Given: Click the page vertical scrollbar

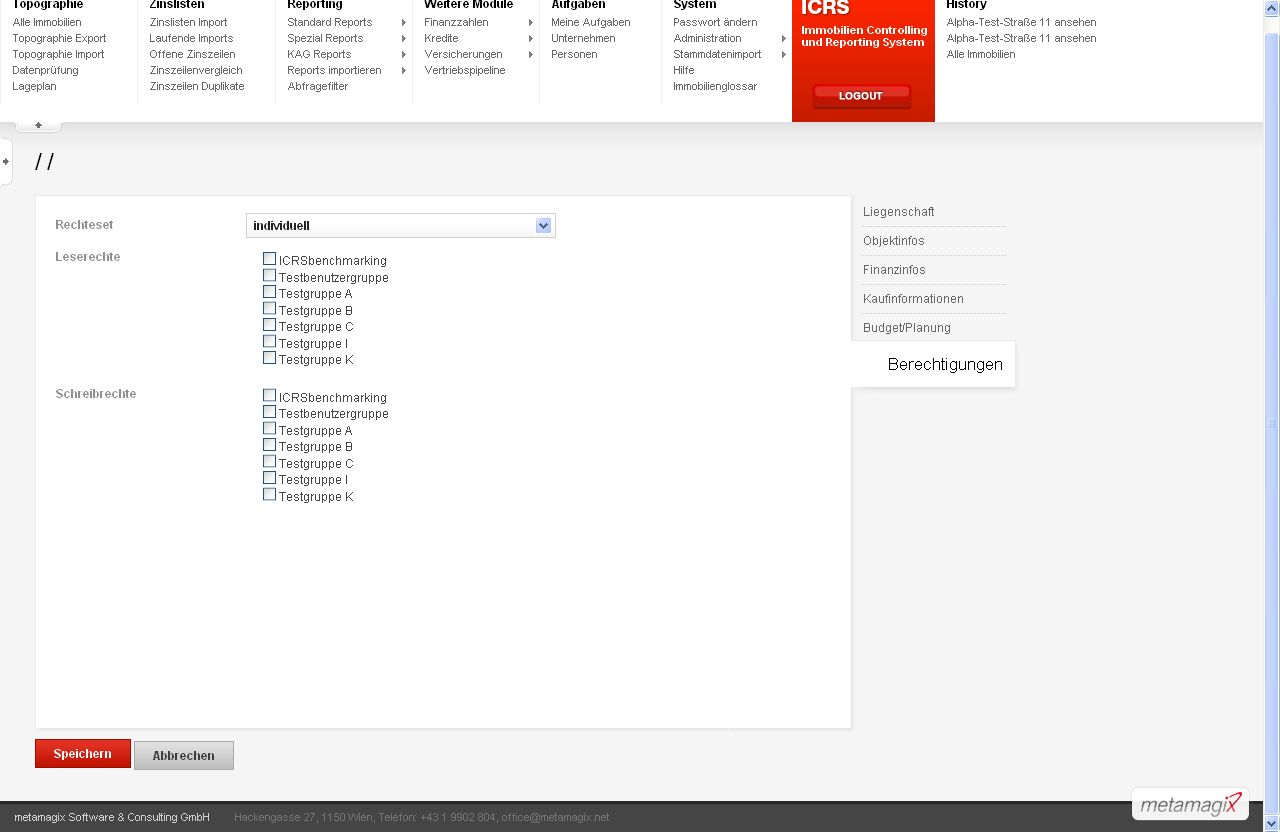Looking at the screenshot, I should click(1272, 423).
